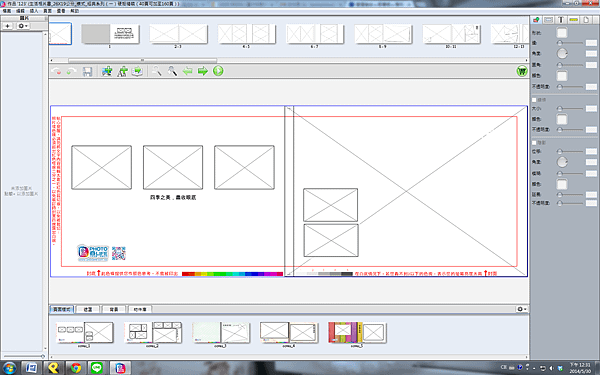Open the text properties tab with T icon
The width and height of the screenshot is (600, 375).
561,20
